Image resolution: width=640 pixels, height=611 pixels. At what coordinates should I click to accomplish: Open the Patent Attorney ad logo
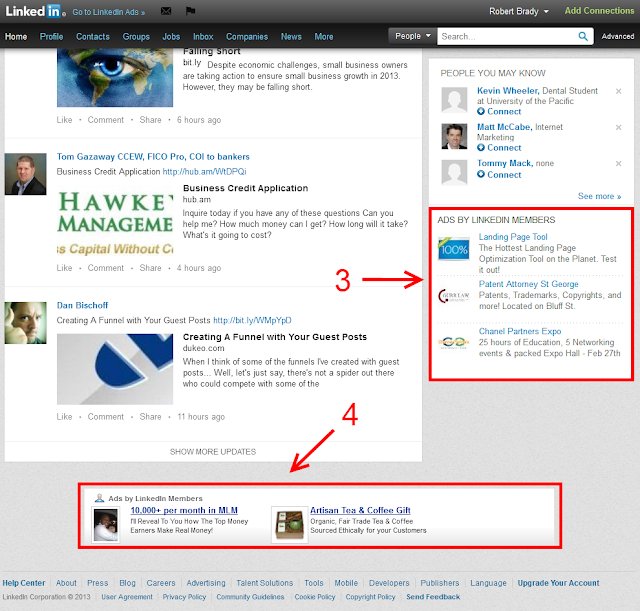[x=453, y=296]
